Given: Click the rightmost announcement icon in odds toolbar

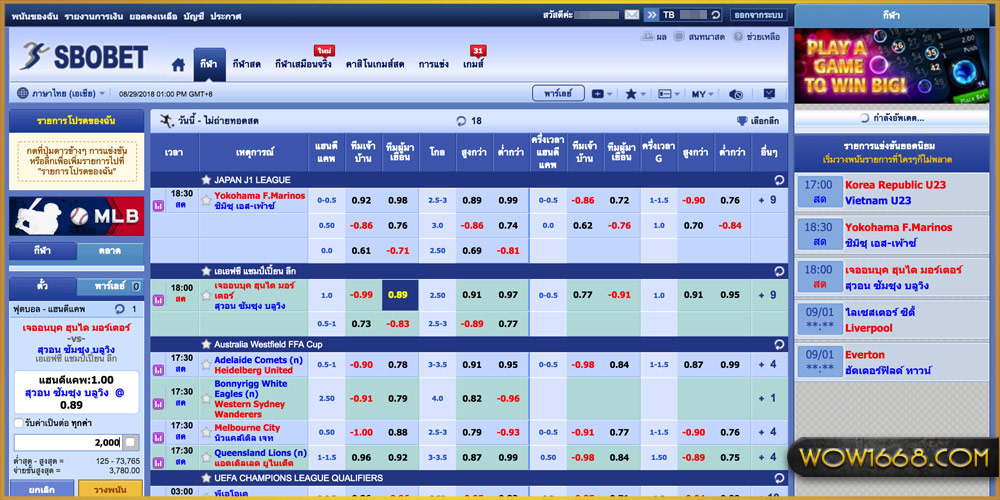Looking at the screenshot, I should 769,93.
